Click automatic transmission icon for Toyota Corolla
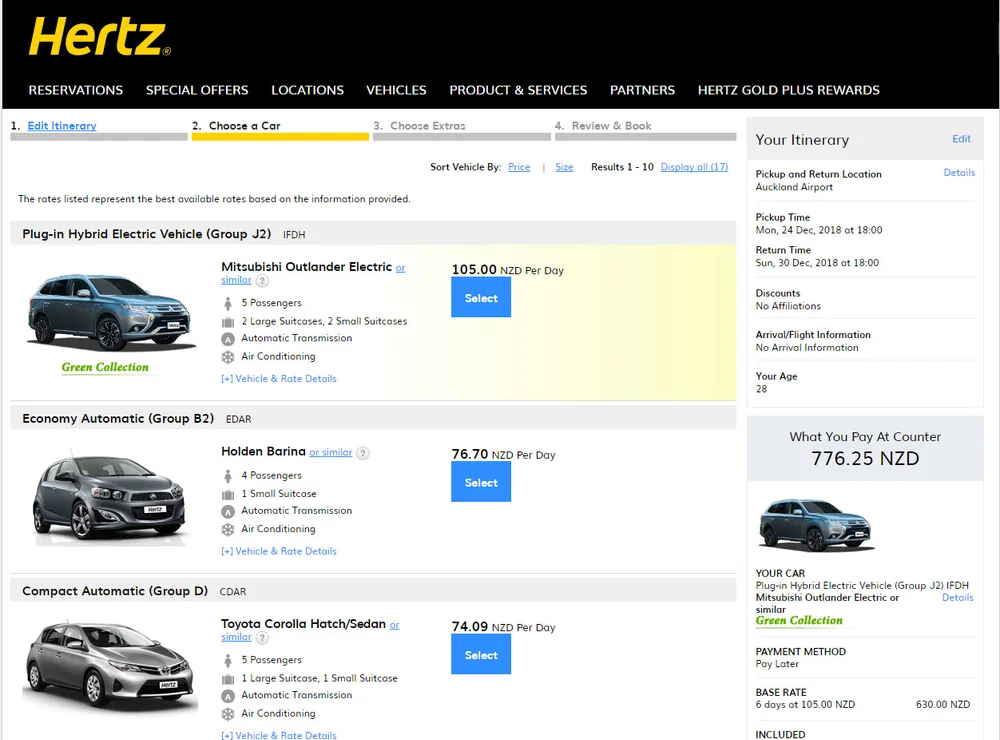The width and height of the screenshot is (1000, 740). 228,697
